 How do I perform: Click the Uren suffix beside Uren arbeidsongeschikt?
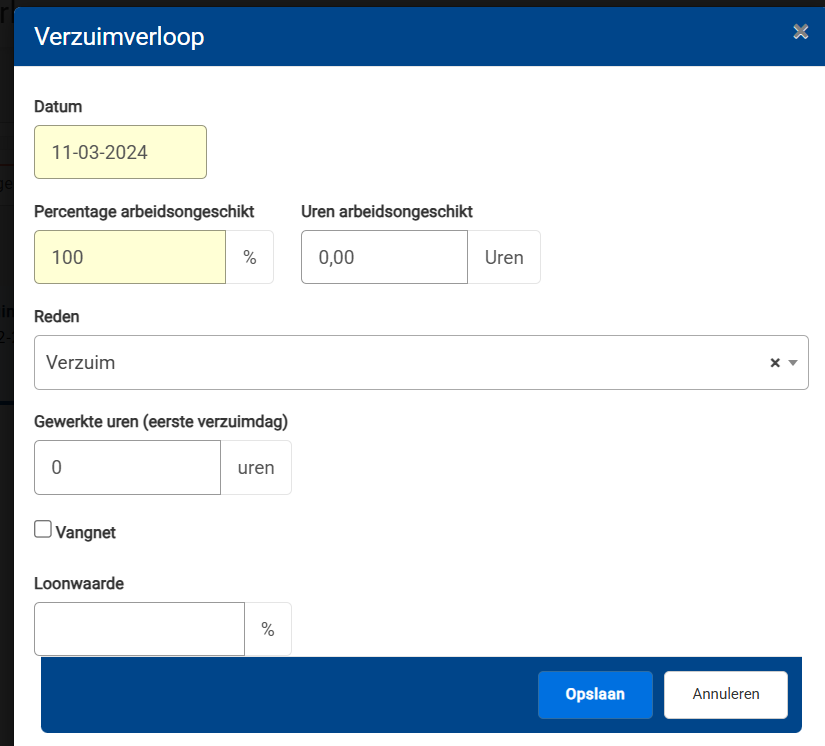[504, 257]
